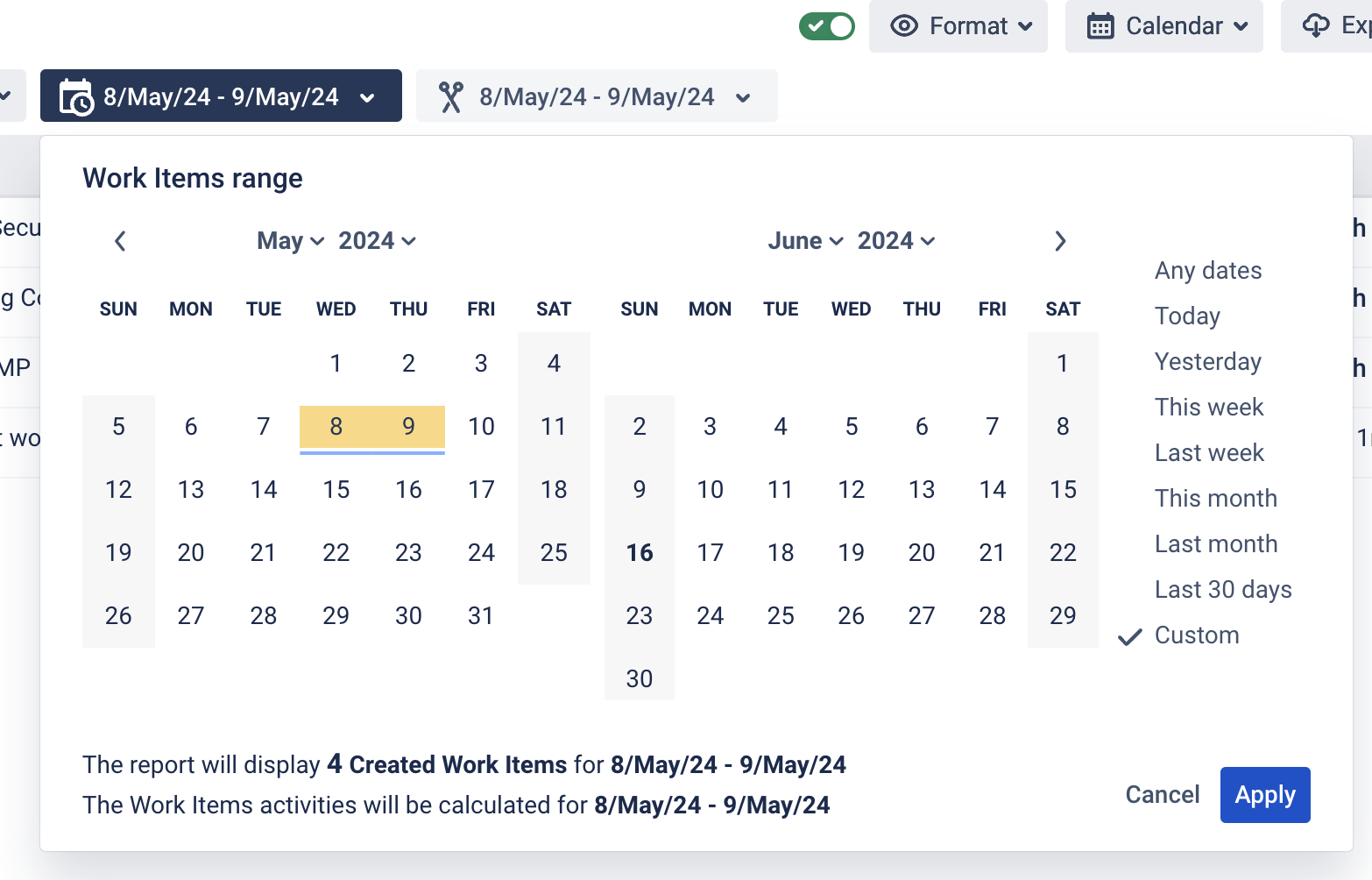This screenshot has height=880, width=1372.
Task: Toggle the green switch off
Action: (826, 26)
